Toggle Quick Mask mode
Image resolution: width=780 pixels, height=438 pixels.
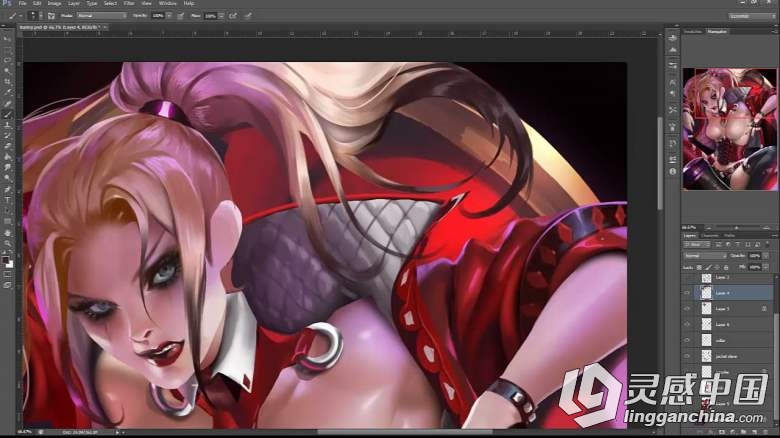(x=7, y=274)
